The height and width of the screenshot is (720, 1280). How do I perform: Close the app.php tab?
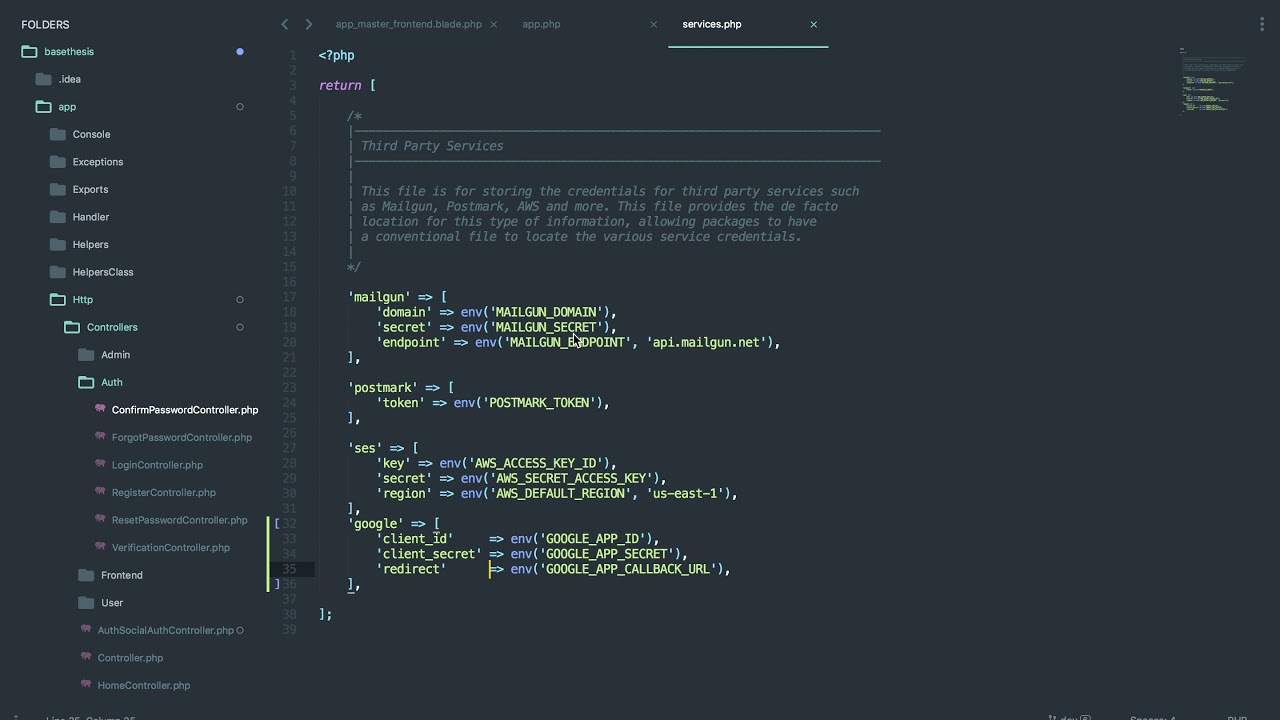tap(654, 24)
